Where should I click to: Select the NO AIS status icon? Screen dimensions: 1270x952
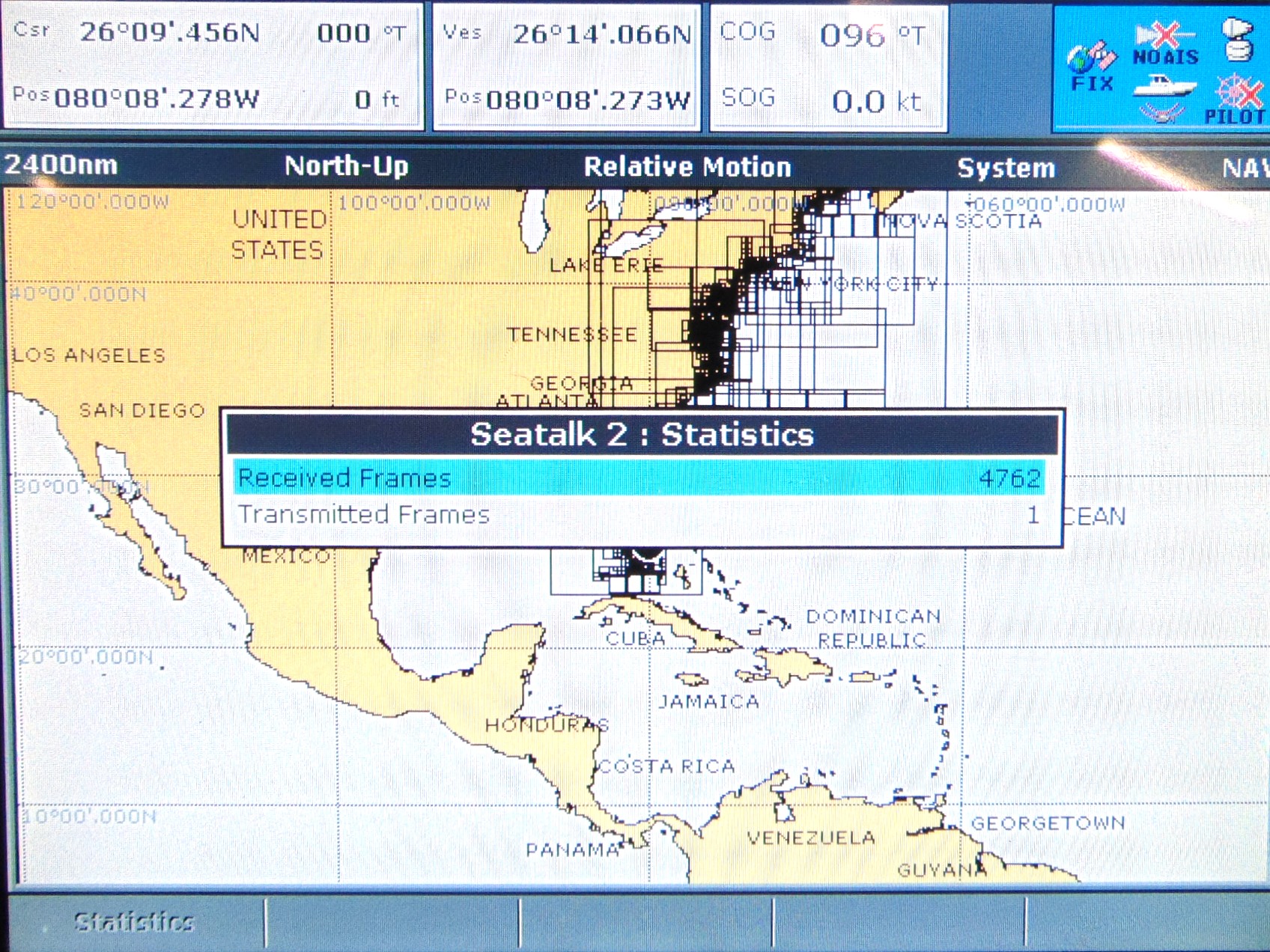click(x=1165, y=44)
